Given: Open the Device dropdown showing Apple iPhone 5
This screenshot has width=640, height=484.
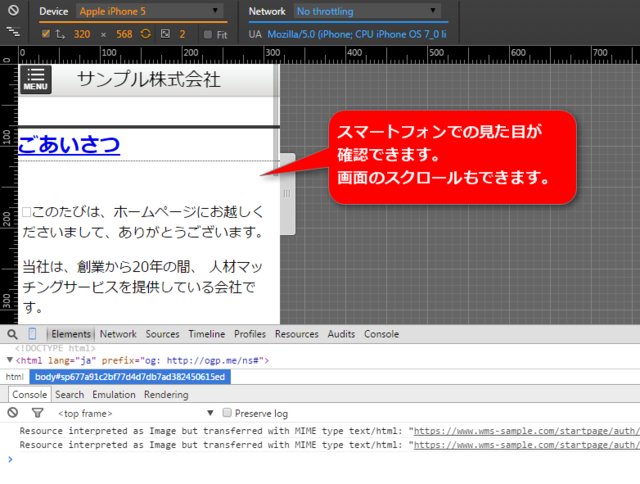Looking at the screenshot, I should (x=150, y=12).
